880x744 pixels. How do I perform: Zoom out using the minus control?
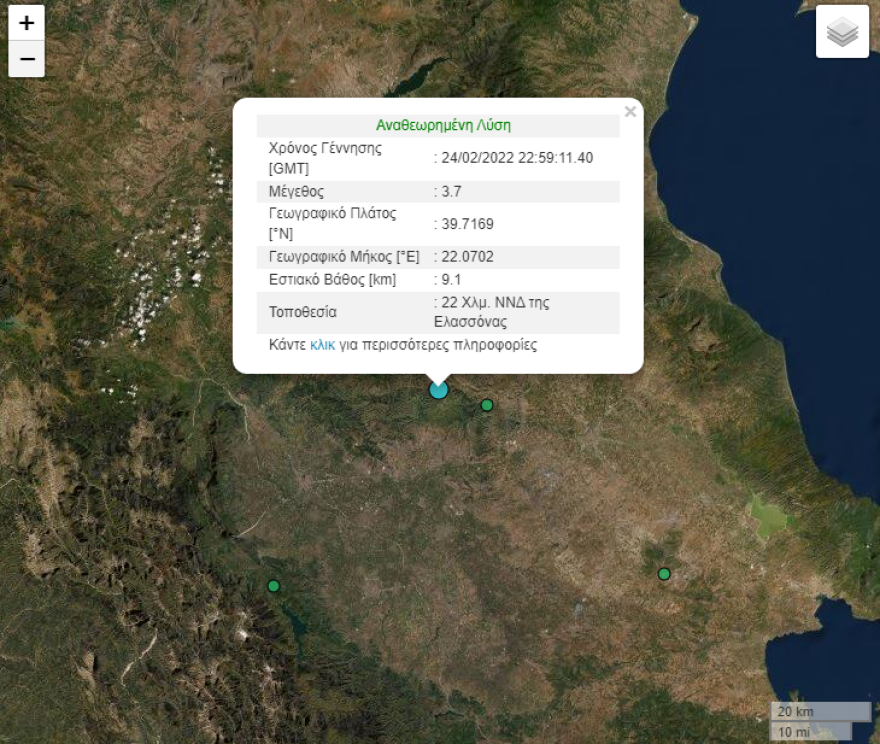click(26, 58)
